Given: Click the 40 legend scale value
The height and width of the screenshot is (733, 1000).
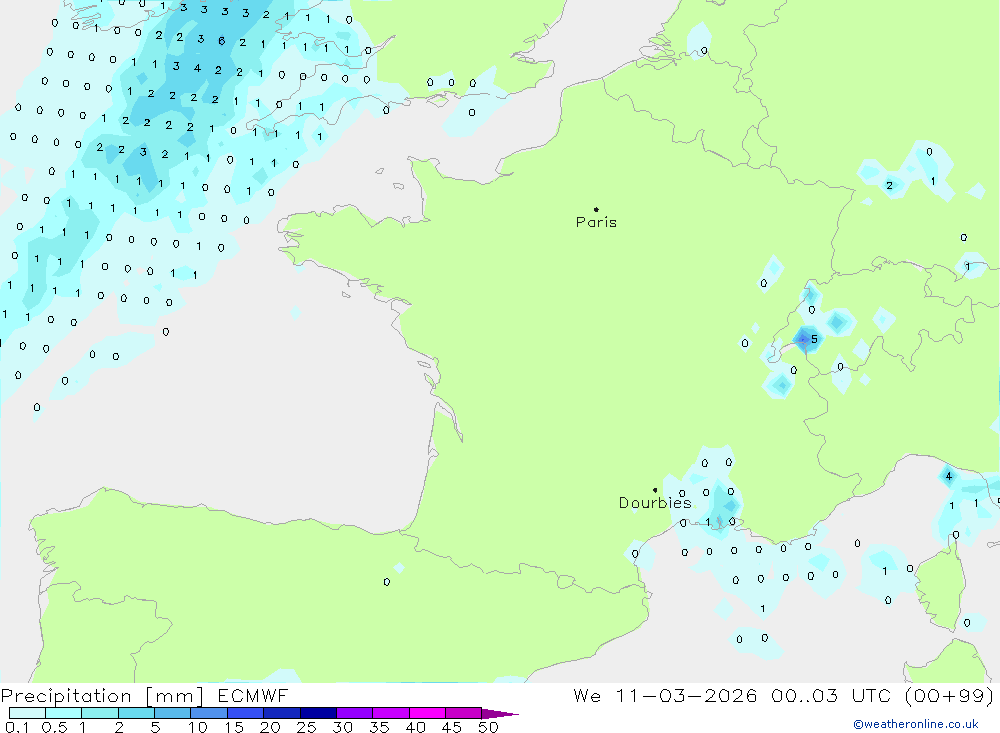Looking at the screenshot, I should [416, 727].
